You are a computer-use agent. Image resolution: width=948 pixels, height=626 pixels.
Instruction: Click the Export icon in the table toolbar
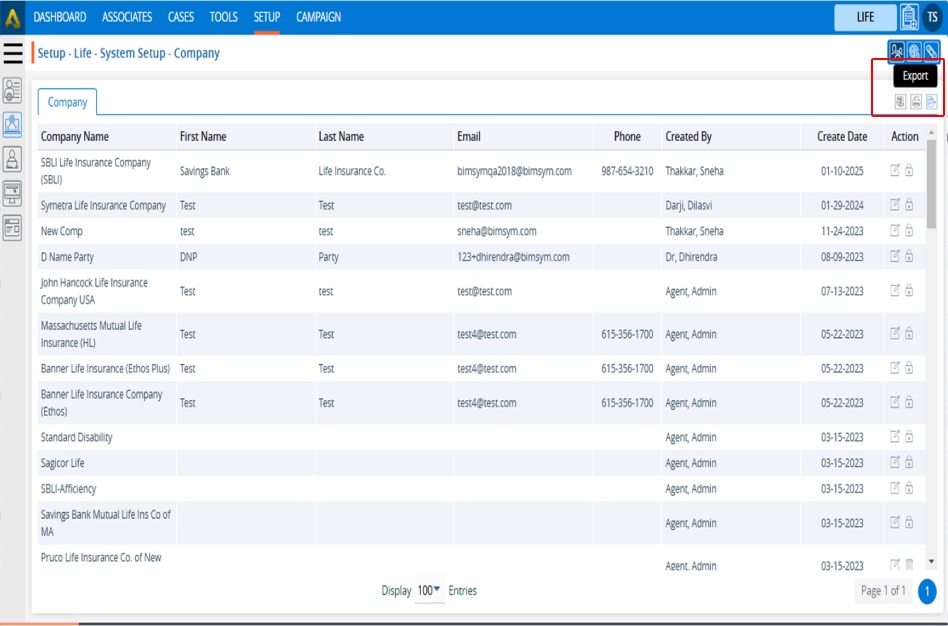click(x=931, y=102)
